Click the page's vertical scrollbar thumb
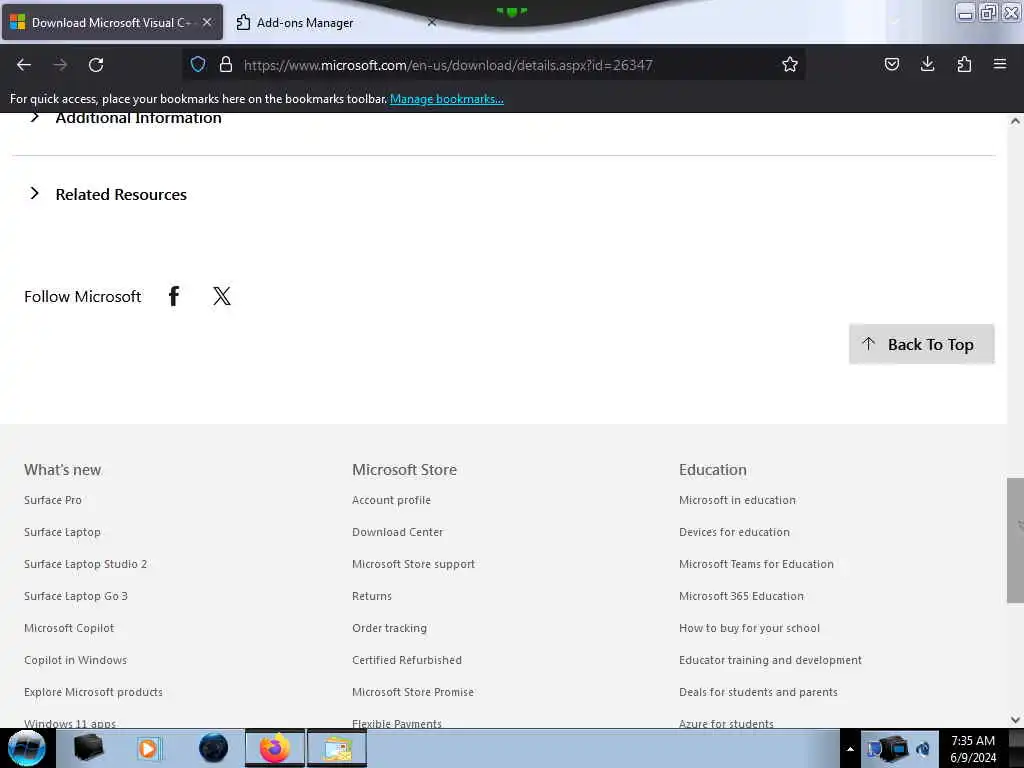 tap(1015, 540)
